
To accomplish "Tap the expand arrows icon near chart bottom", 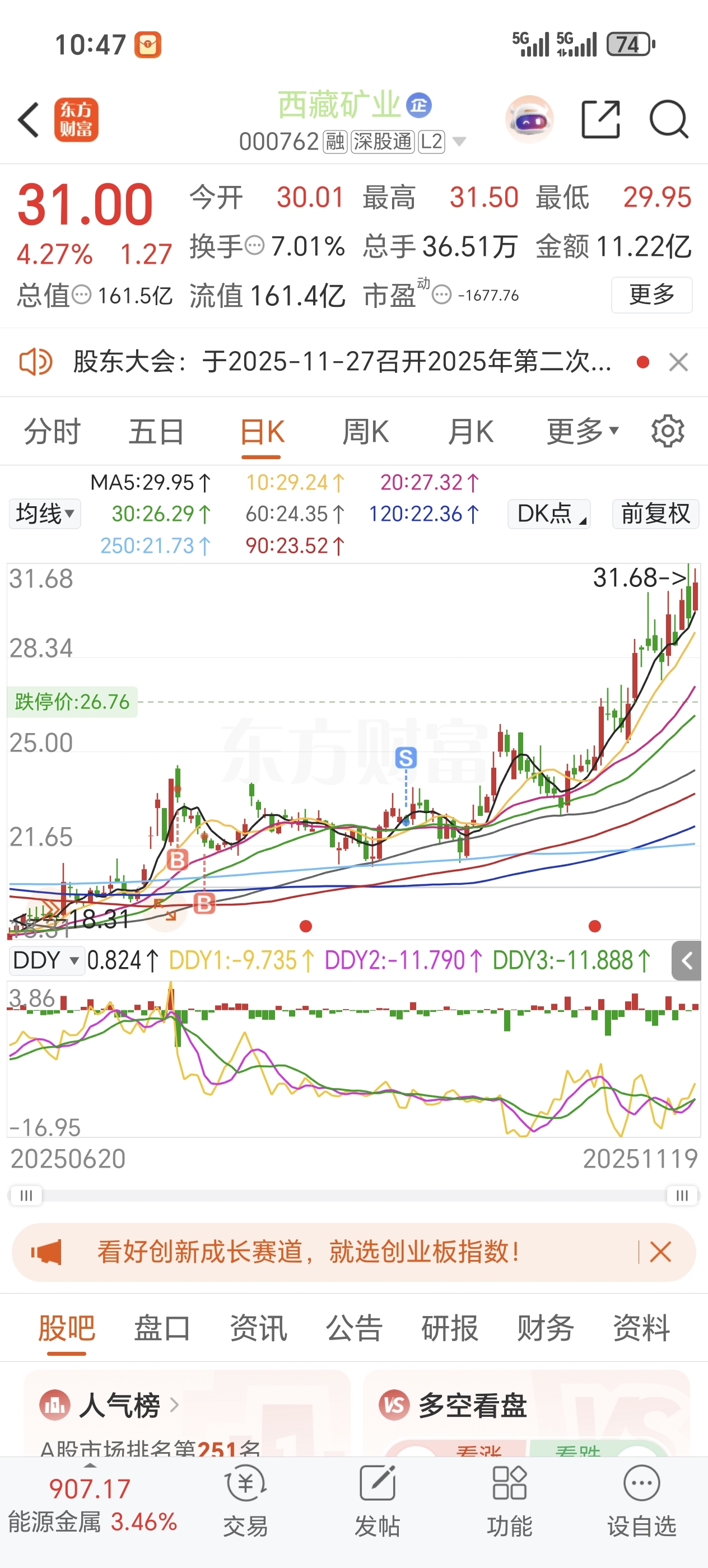I will click(165, 910).
